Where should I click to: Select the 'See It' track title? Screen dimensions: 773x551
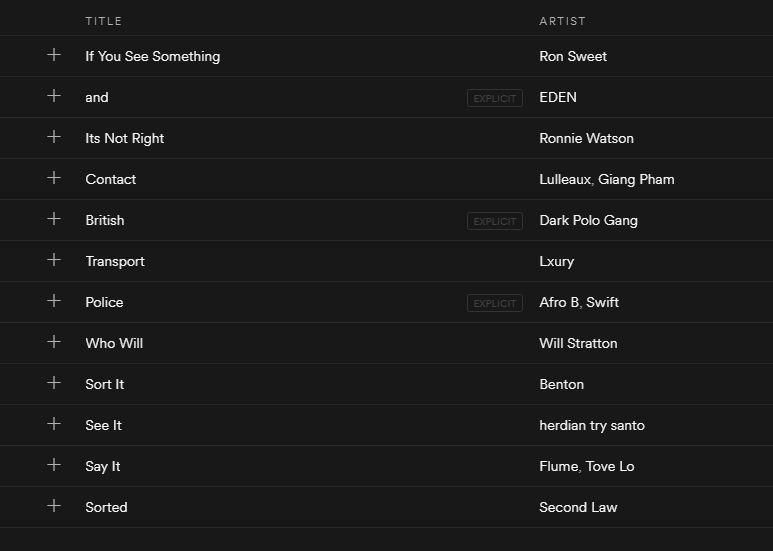104,425
